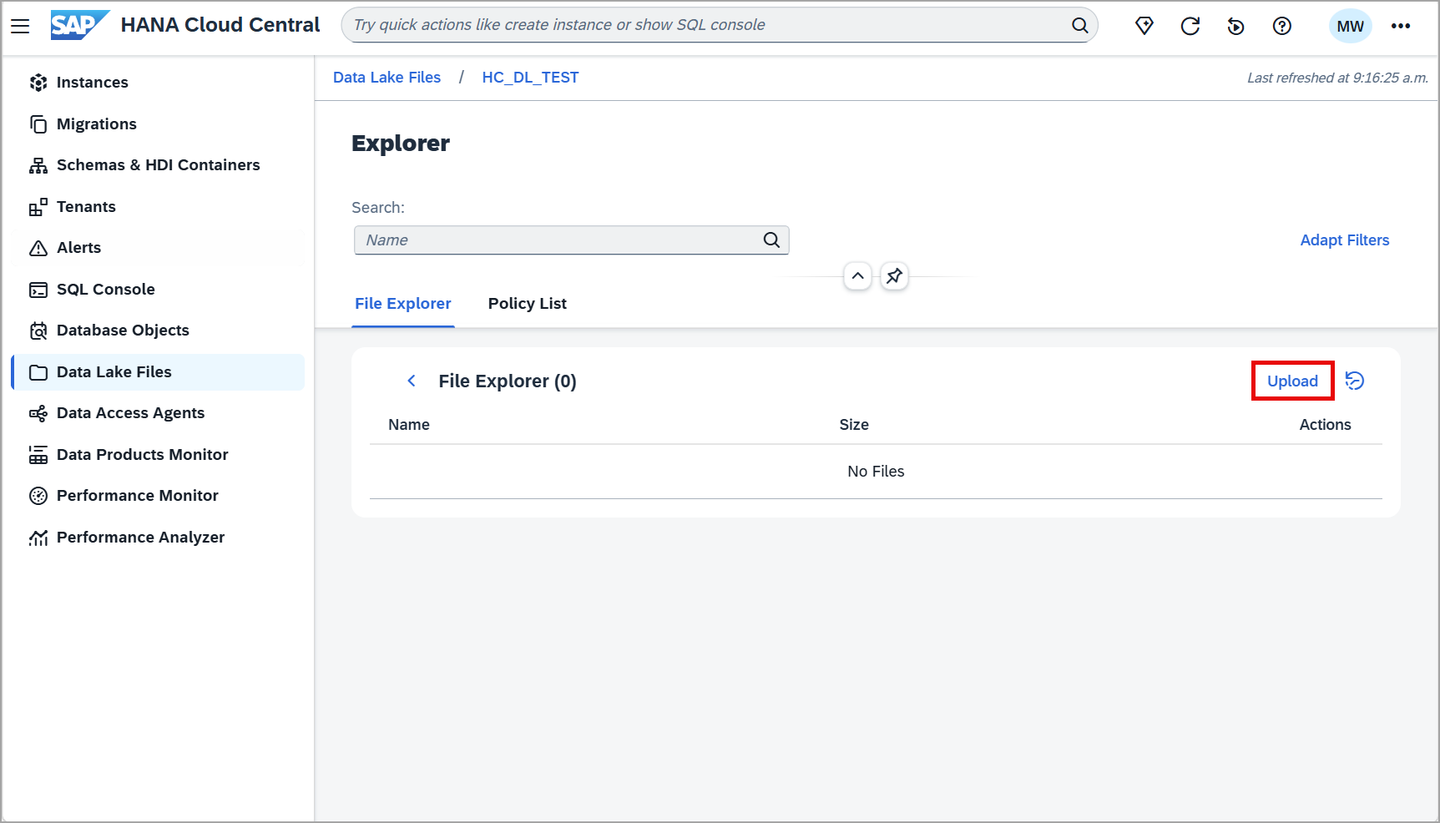
Task: Open the diamond icon in header
Action: coord(1145,26)
